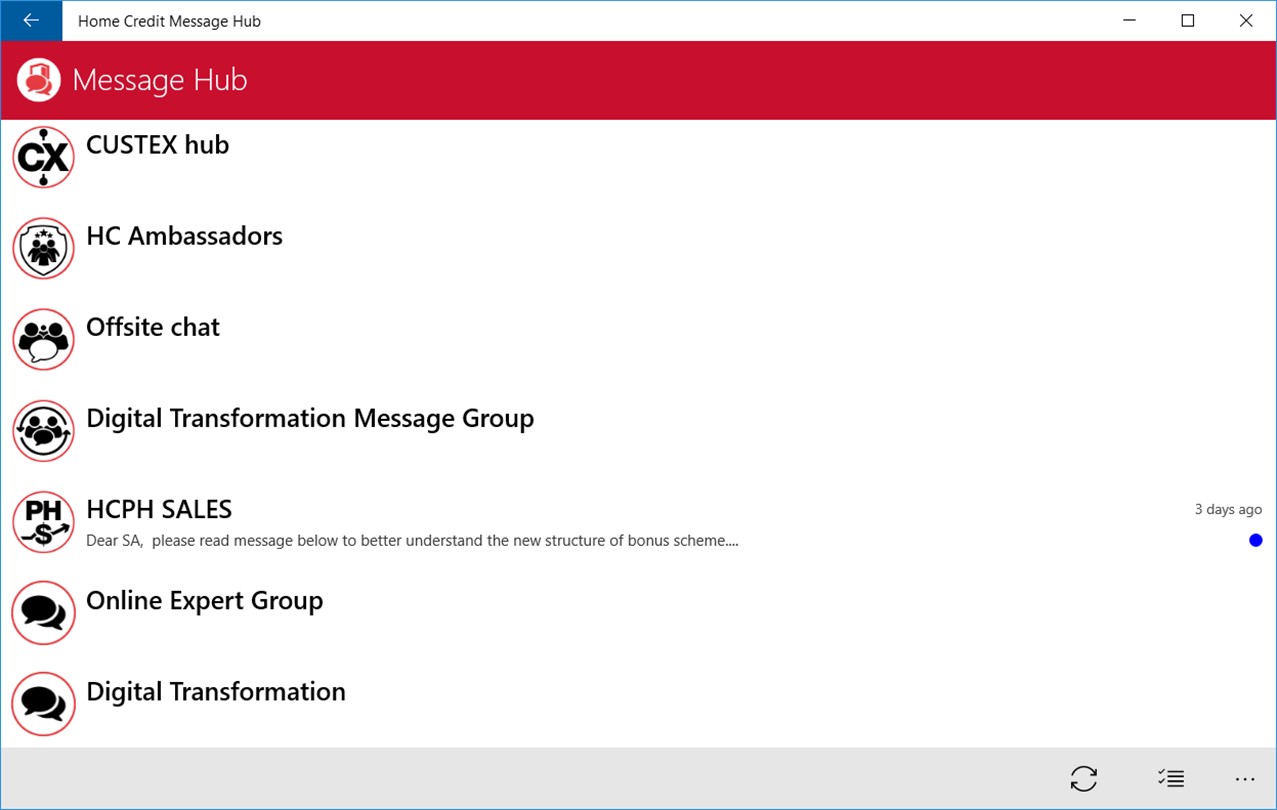The image size is (1277, 810).
Task: Open Digital Transformation Message Group title
Action: [310, 418]
